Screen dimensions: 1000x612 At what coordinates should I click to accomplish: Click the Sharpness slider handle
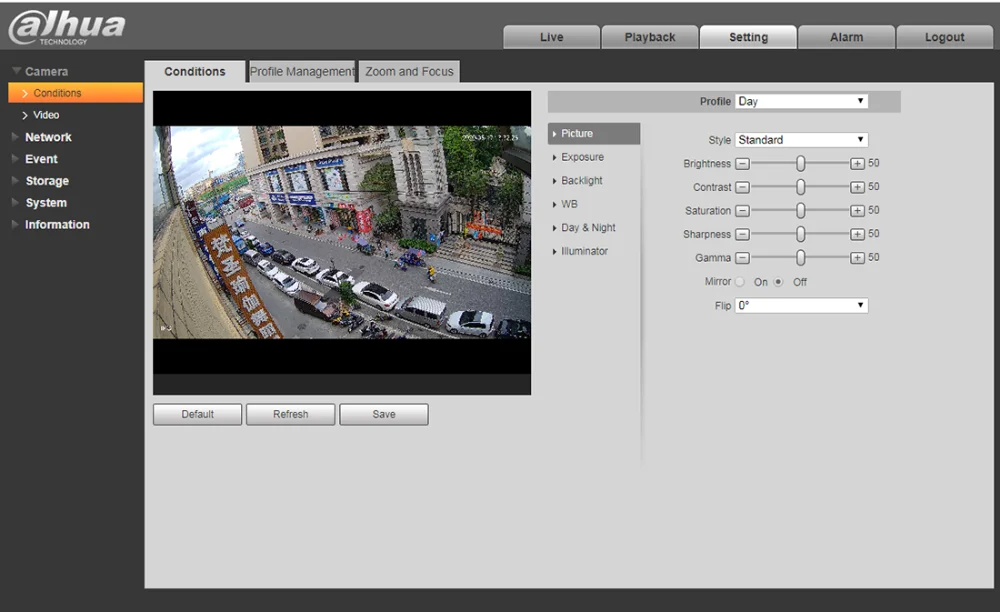tap(801, 234)
